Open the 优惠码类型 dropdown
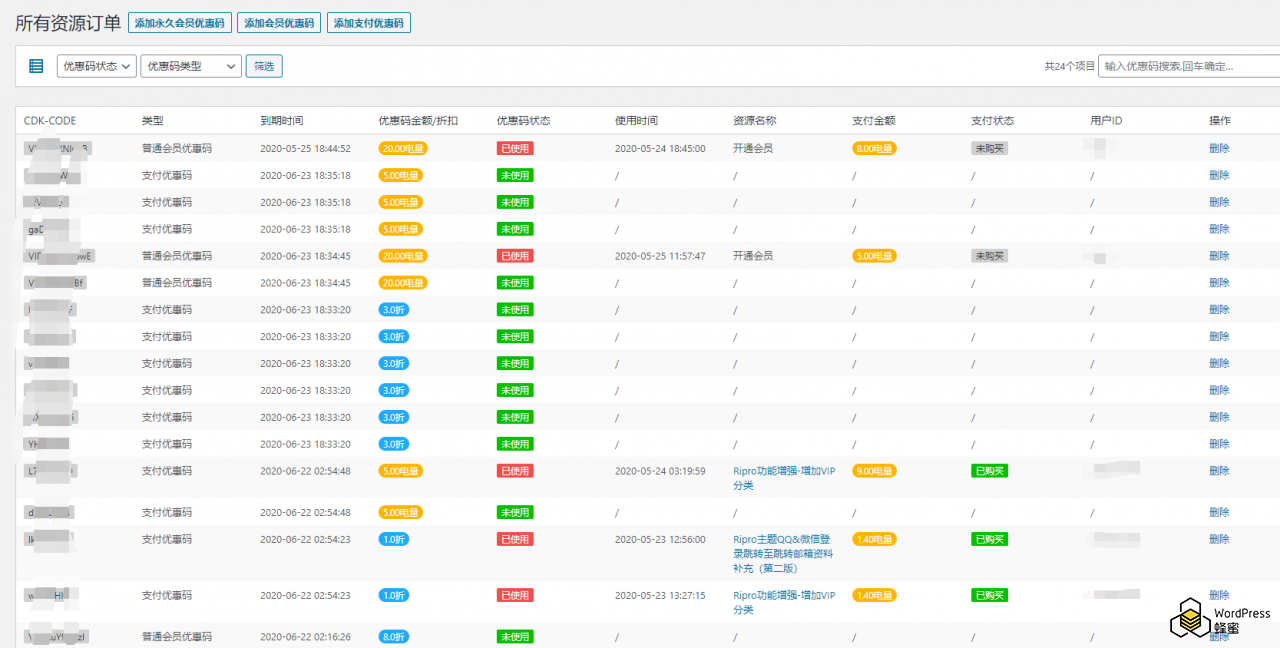This screenshot has height=648, width=1280. [x=191, y=66]
